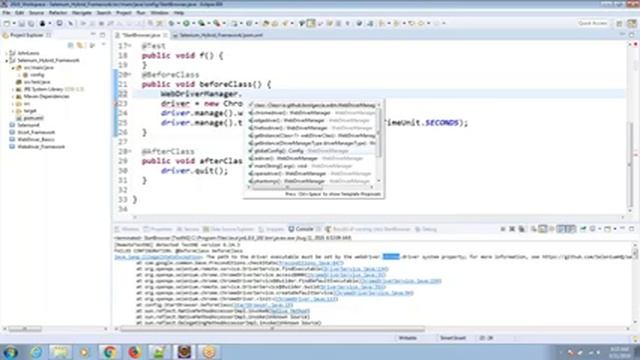Screen dimensions: 640x360
Task: Open the Results of running class StartBrowser tab
Action: (x=367, y=229)
